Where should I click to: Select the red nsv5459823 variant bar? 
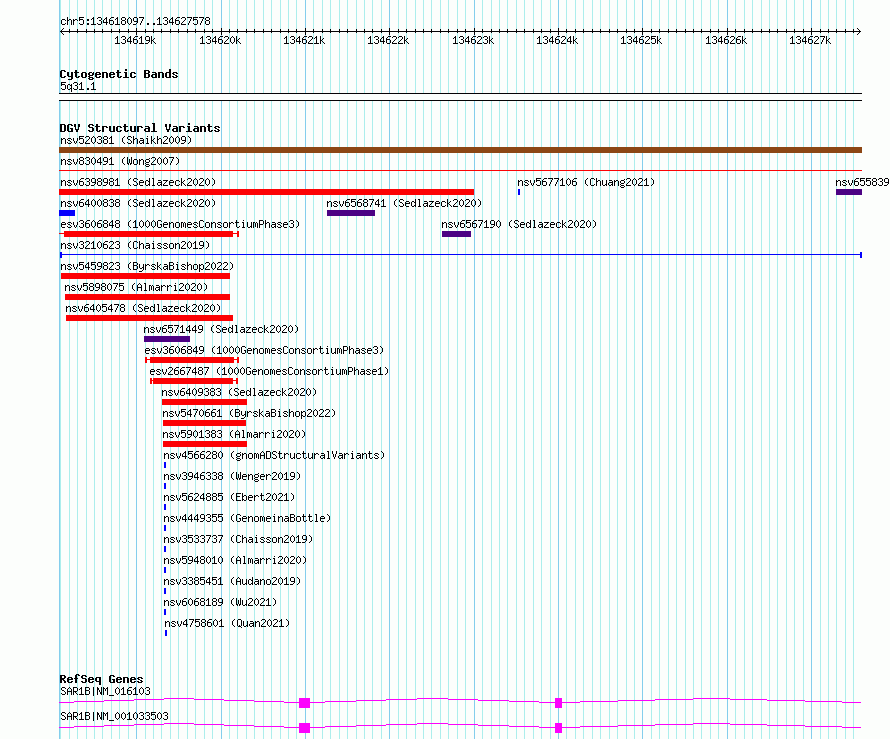coord(145,276)
